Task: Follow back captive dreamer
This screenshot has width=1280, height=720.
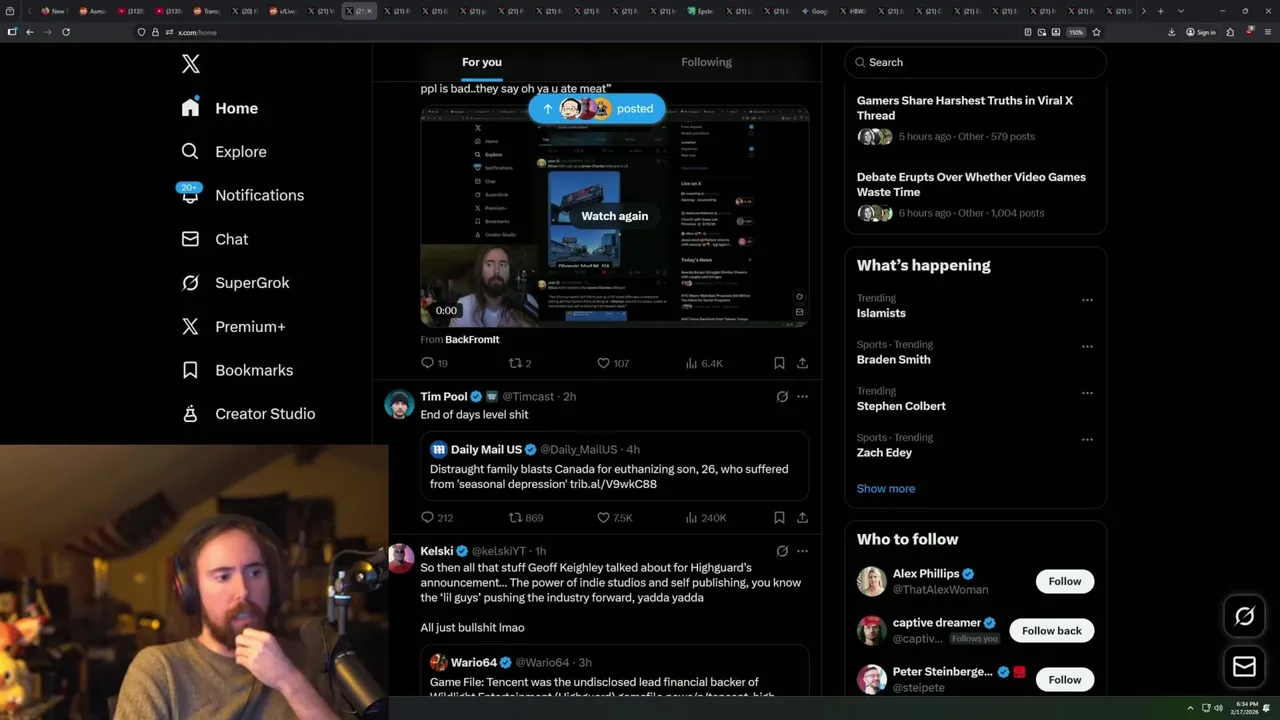Action: [x=1052, y=631]
